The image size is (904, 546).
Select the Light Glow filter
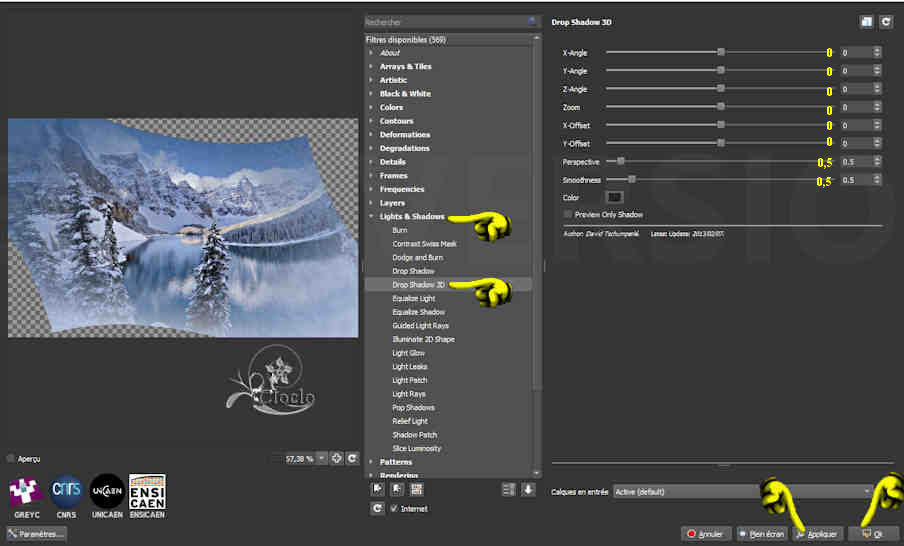coord(408,353)
